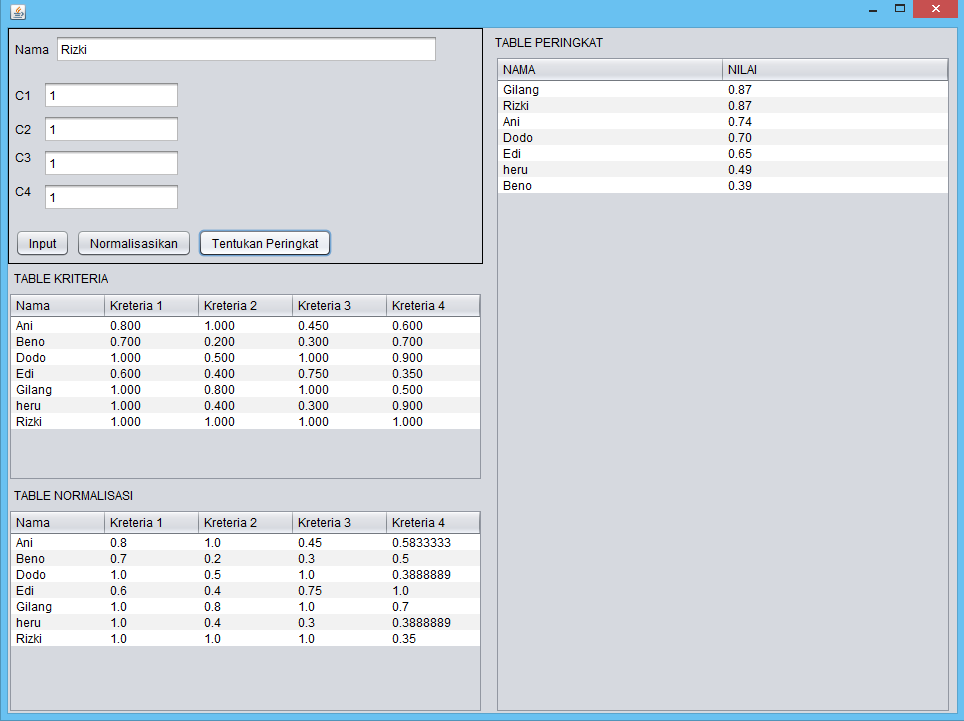Viewport: 964px width, 721px height.
Task: Click Edi's 0.350 cell in Table Kriteria
Action: point(433,374)
